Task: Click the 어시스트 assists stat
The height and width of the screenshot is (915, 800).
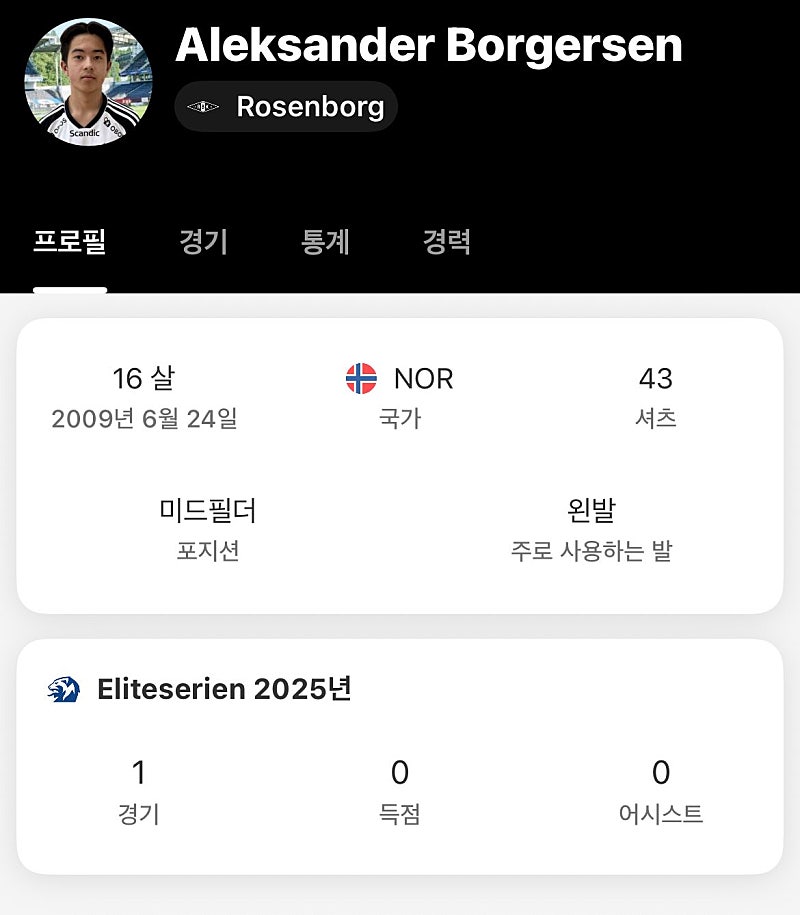Action: coord(661,773)
